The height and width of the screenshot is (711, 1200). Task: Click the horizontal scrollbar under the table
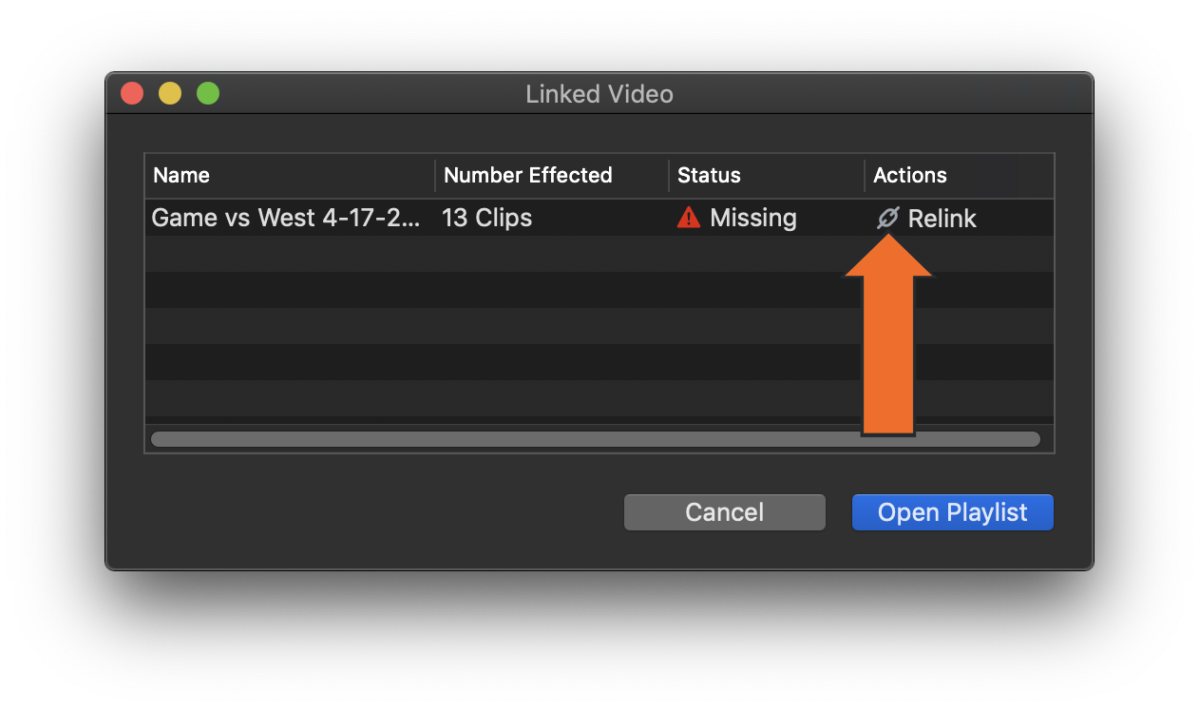tap(500, 439)
